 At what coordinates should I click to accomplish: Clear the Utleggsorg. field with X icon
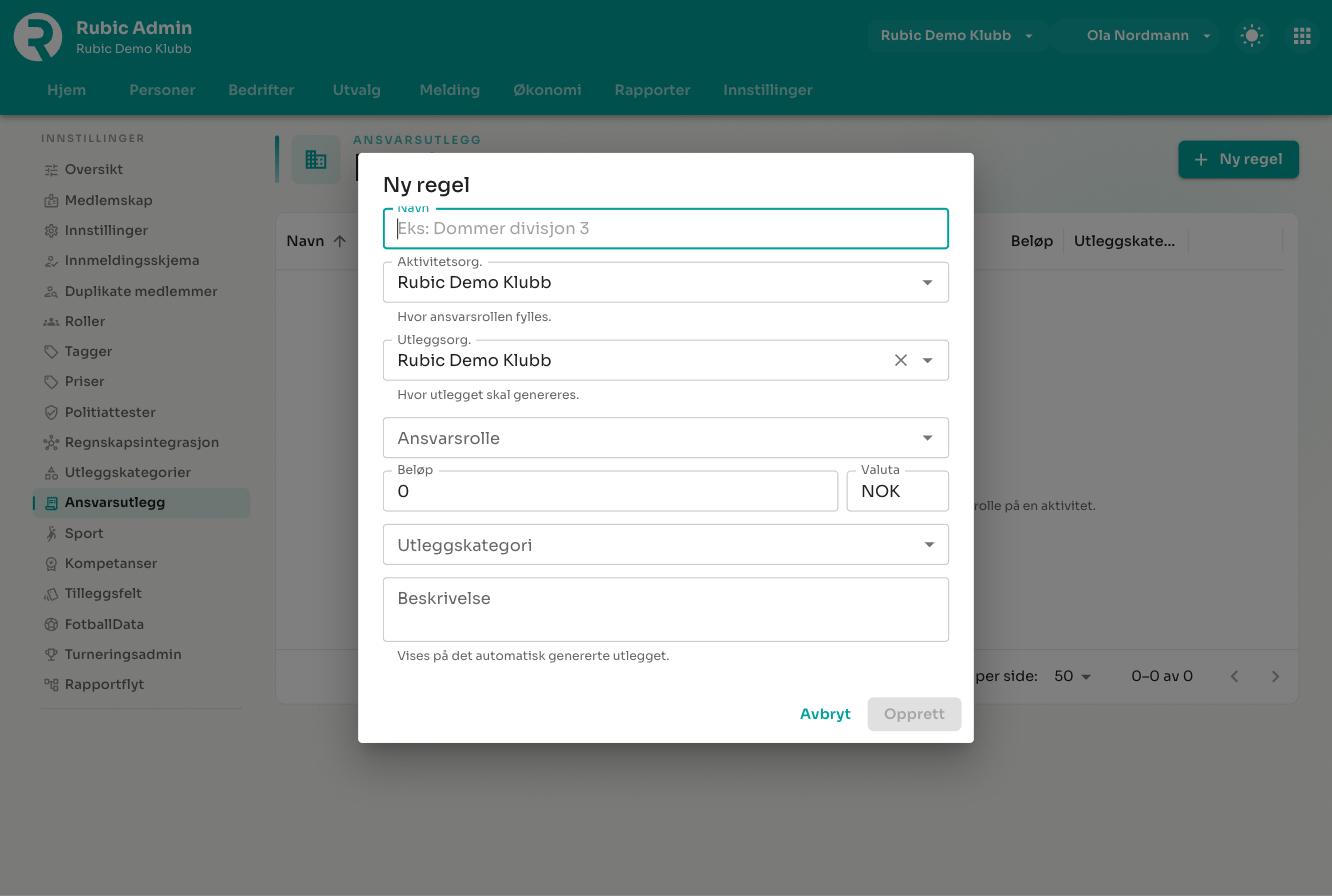tap(900, 360)
